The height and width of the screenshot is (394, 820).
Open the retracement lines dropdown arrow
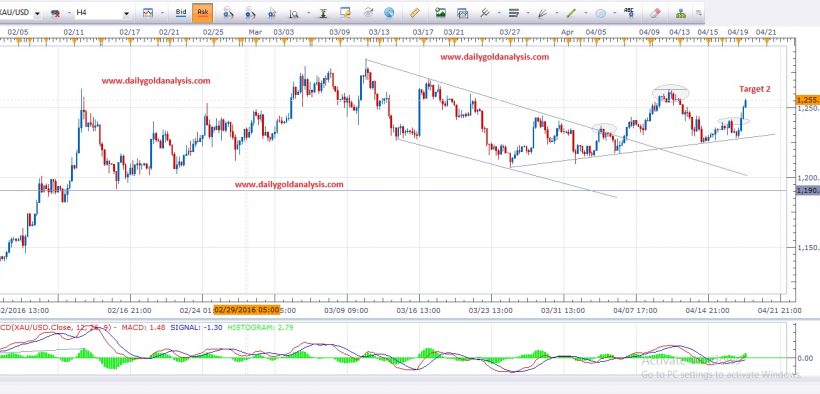(528, 13)
